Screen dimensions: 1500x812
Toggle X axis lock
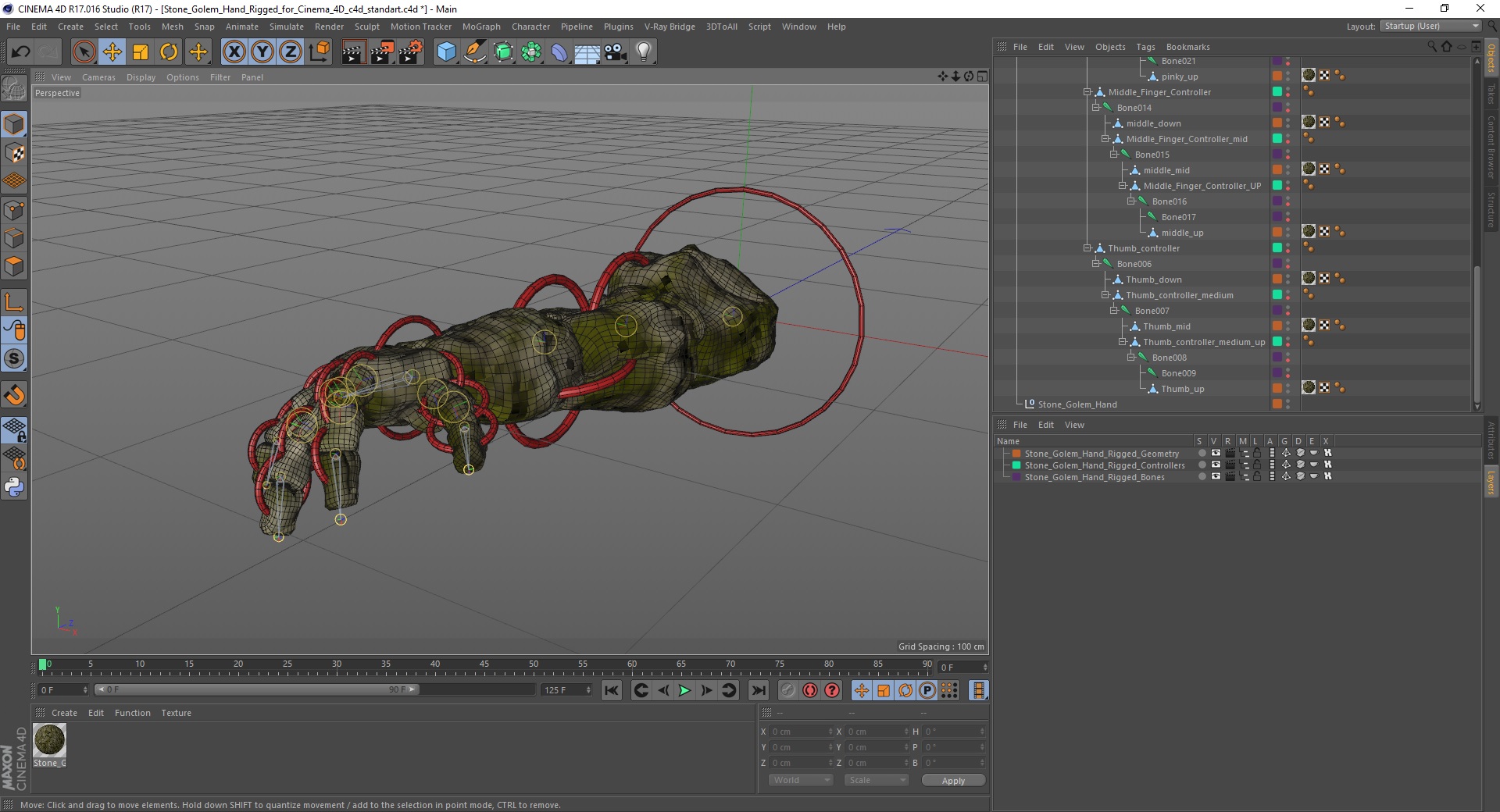(234, 52)
